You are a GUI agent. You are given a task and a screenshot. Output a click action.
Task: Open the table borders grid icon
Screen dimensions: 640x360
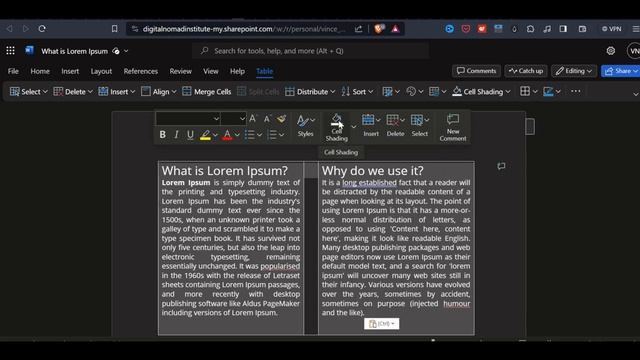(x=525, y=91)
